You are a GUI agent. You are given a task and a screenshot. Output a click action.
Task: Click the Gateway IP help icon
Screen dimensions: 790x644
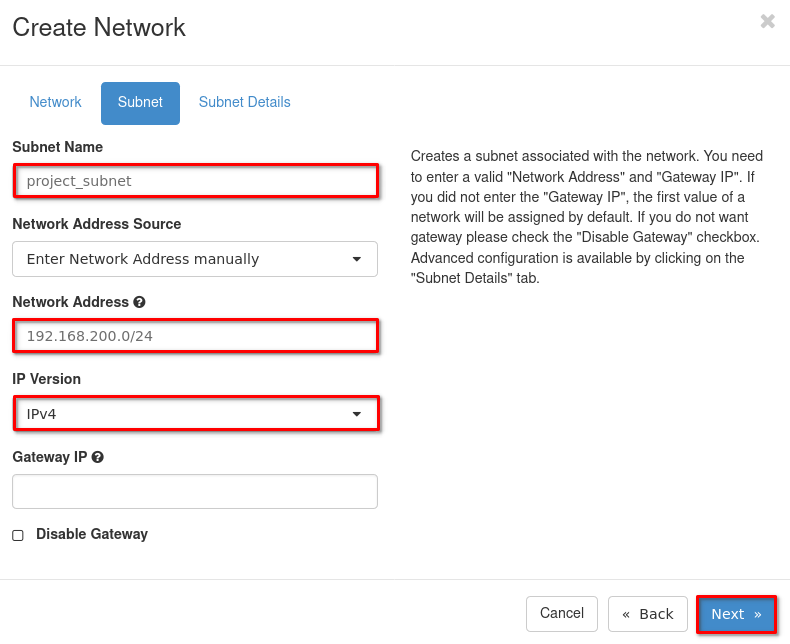pos(98,457)
